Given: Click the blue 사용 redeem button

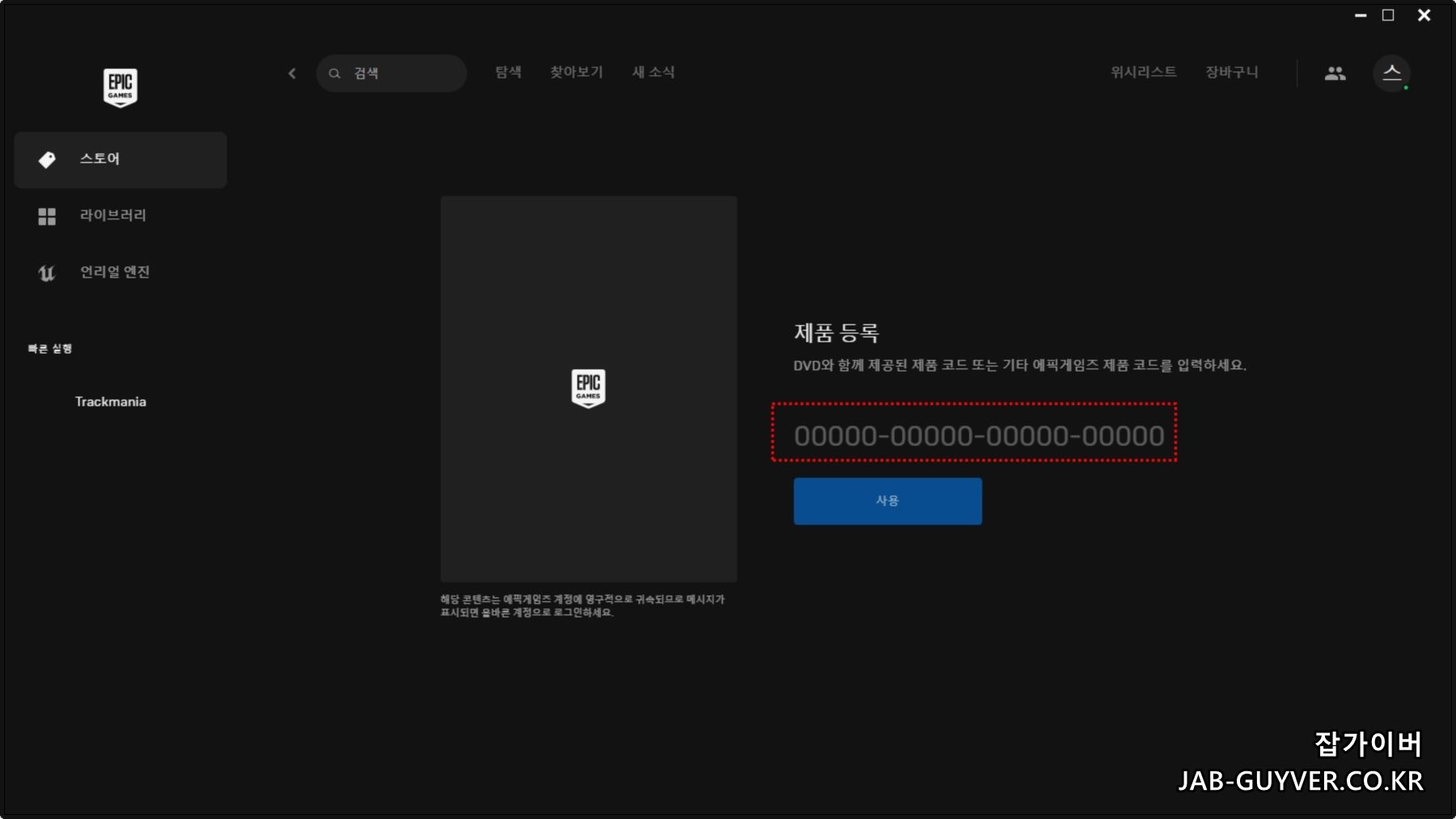Looking at the screenshot, I should point(887,501).
